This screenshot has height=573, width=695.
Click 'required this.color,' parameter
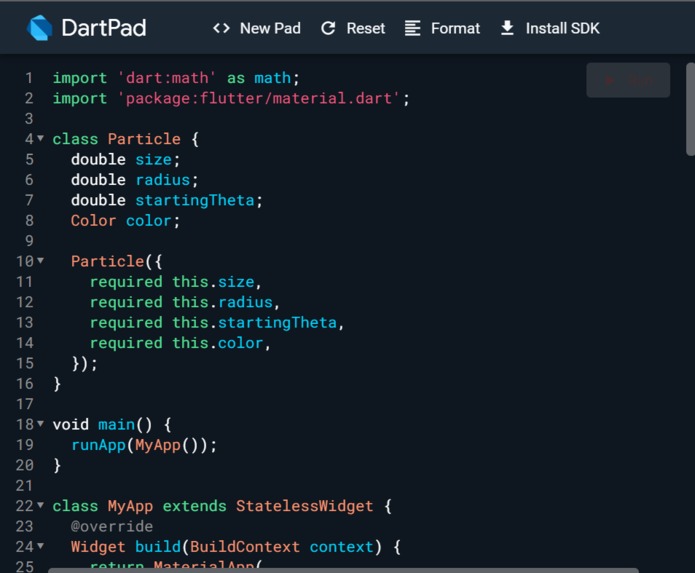[180, 343]
